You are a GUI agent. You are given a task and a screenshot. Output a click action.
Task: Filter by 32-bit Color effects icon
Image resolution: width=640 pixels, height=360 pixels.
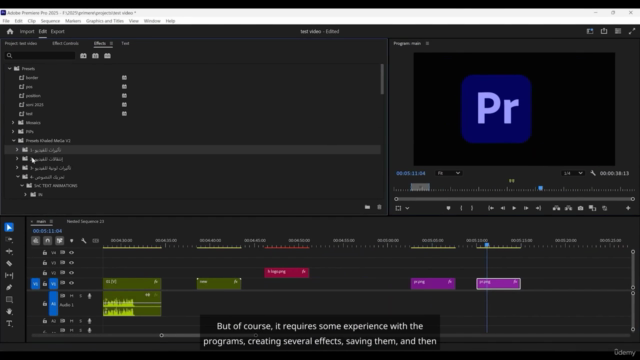coord(95,56)
